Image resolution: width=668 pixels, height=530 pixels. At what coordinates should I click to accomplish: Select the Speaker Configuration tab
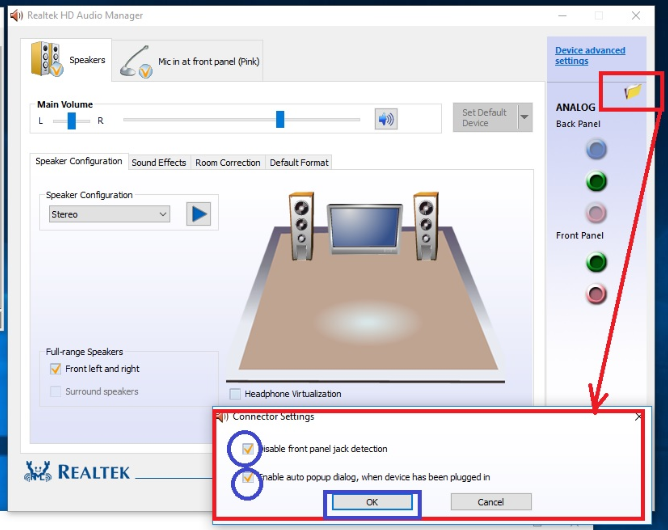point(79,161)
